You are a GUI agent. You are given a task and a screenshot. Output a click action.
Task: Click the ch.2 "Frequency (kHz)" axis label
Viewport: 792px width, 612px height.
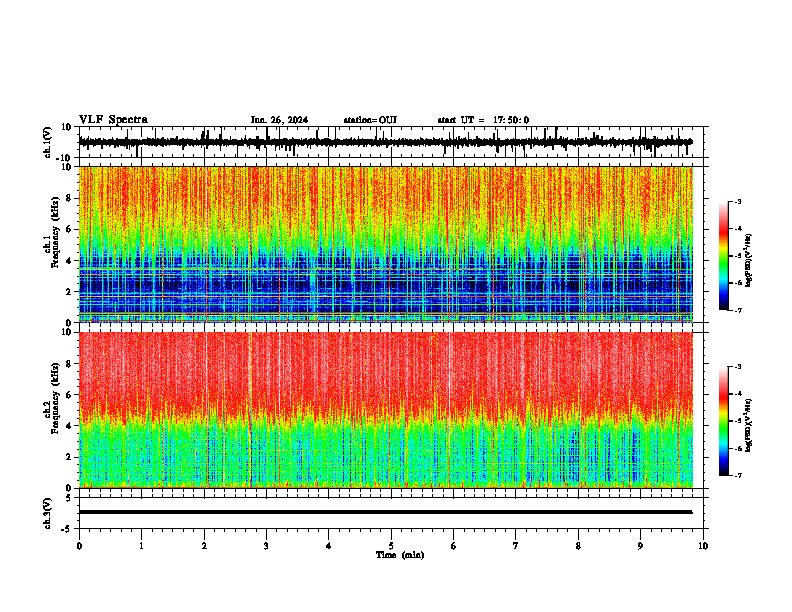(55, 398)
